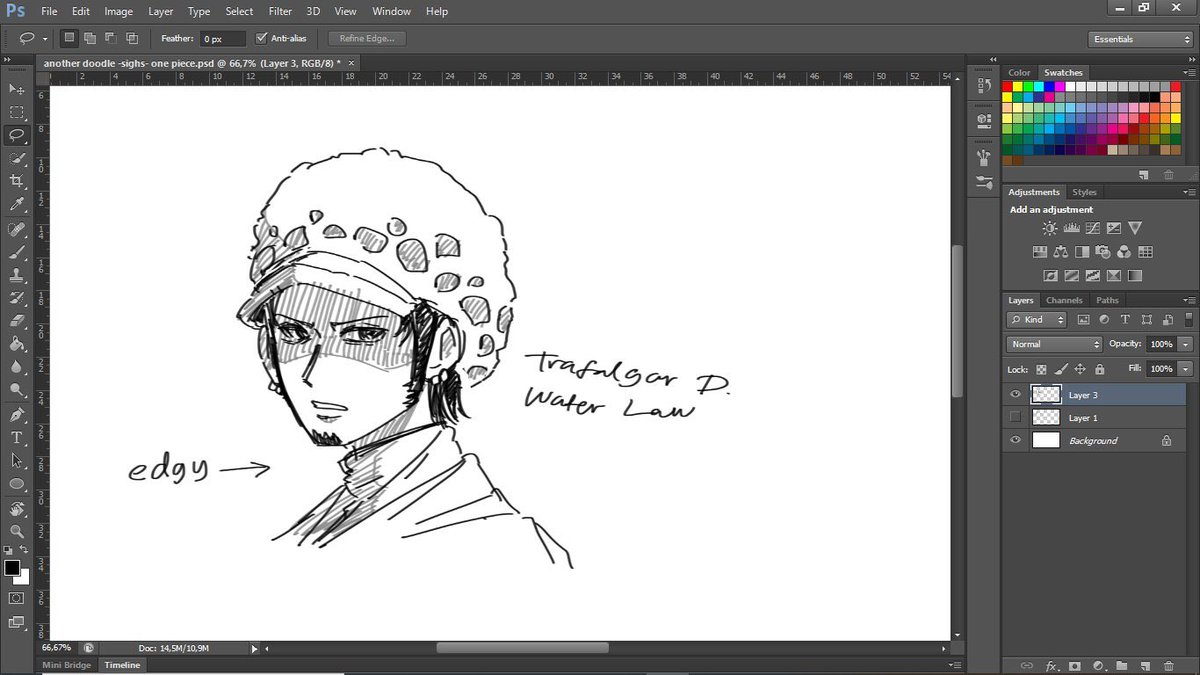Hide Layer 3 with its eye icon
The height and width of the screenshot is (675, 1200).
pos(1016,395)
